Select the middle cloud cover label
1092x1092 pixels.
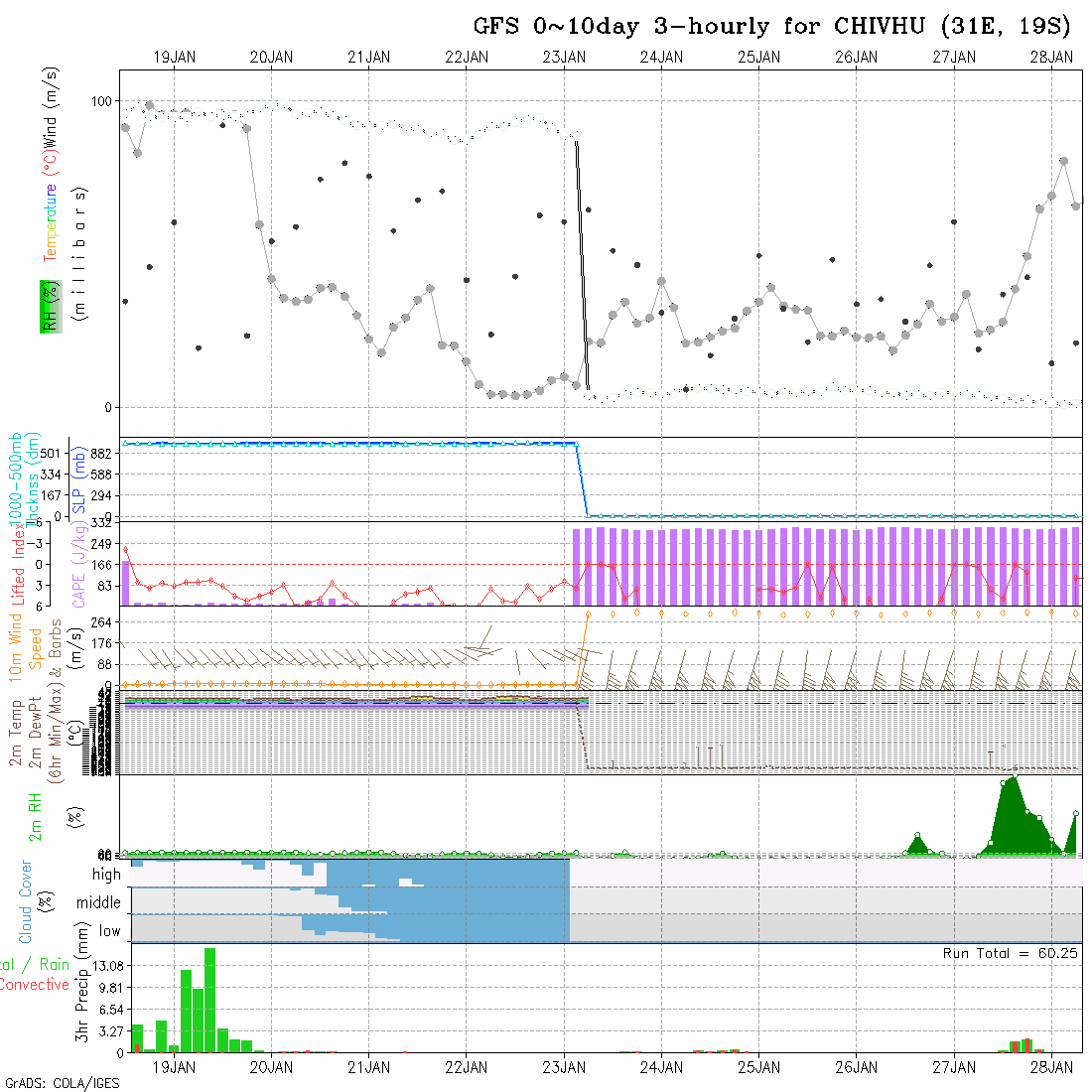99,902
